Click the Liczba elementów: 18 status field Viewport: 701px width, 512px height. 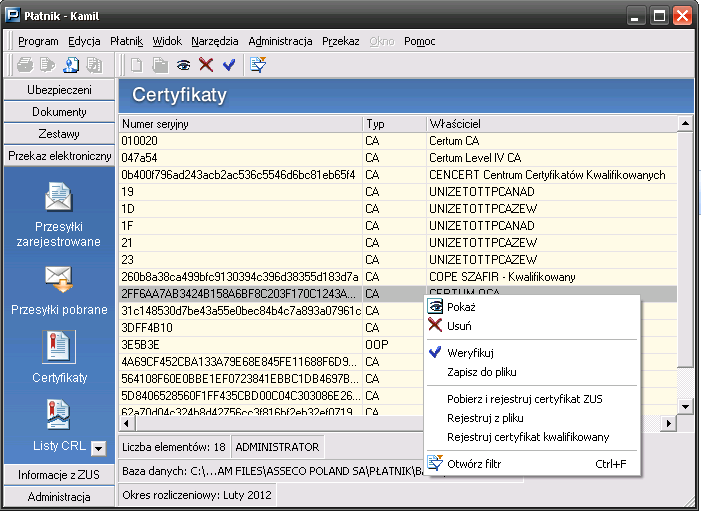[174, 447]
